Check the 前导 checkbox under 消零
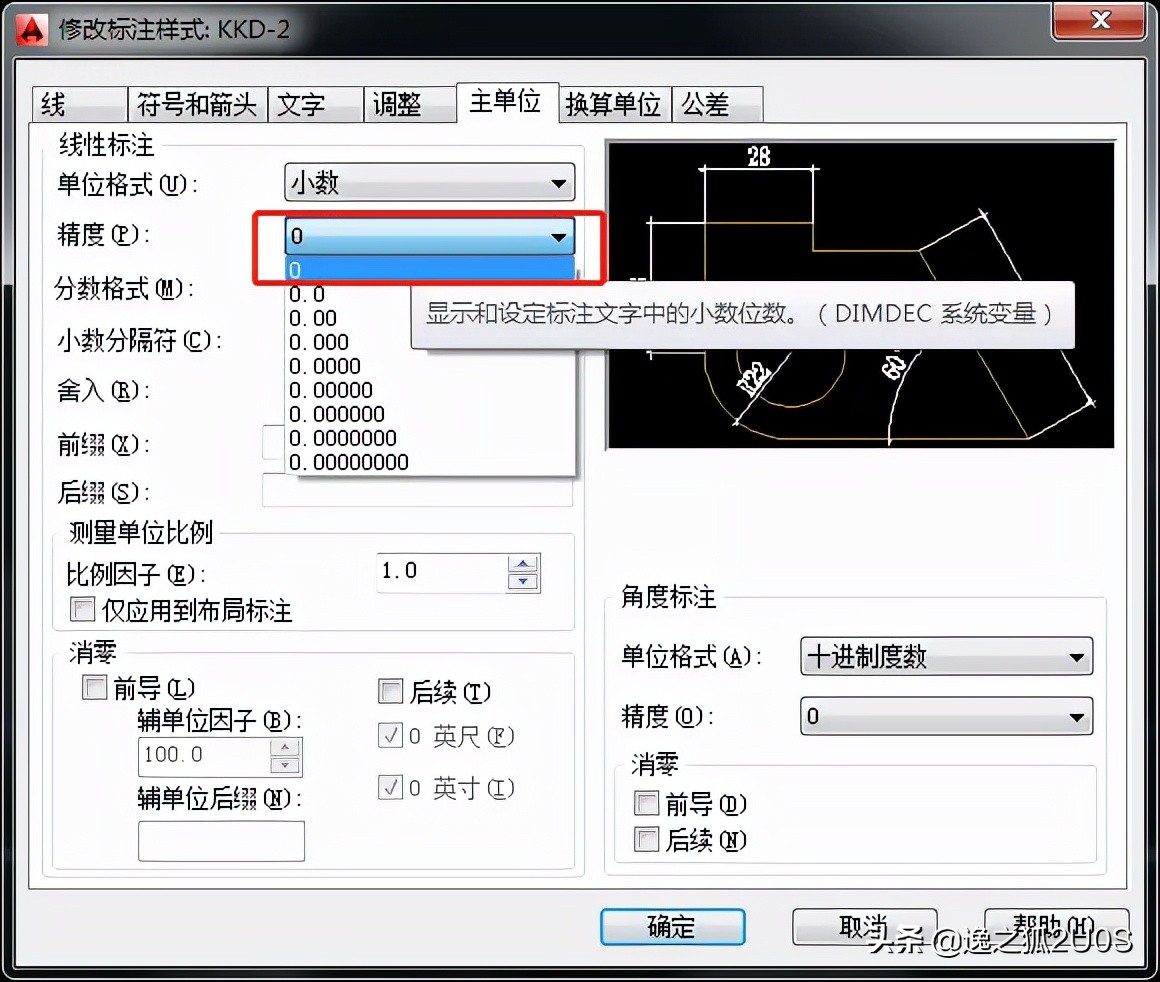Screen dimensions: 1160x982 click(x=94, y=687)
